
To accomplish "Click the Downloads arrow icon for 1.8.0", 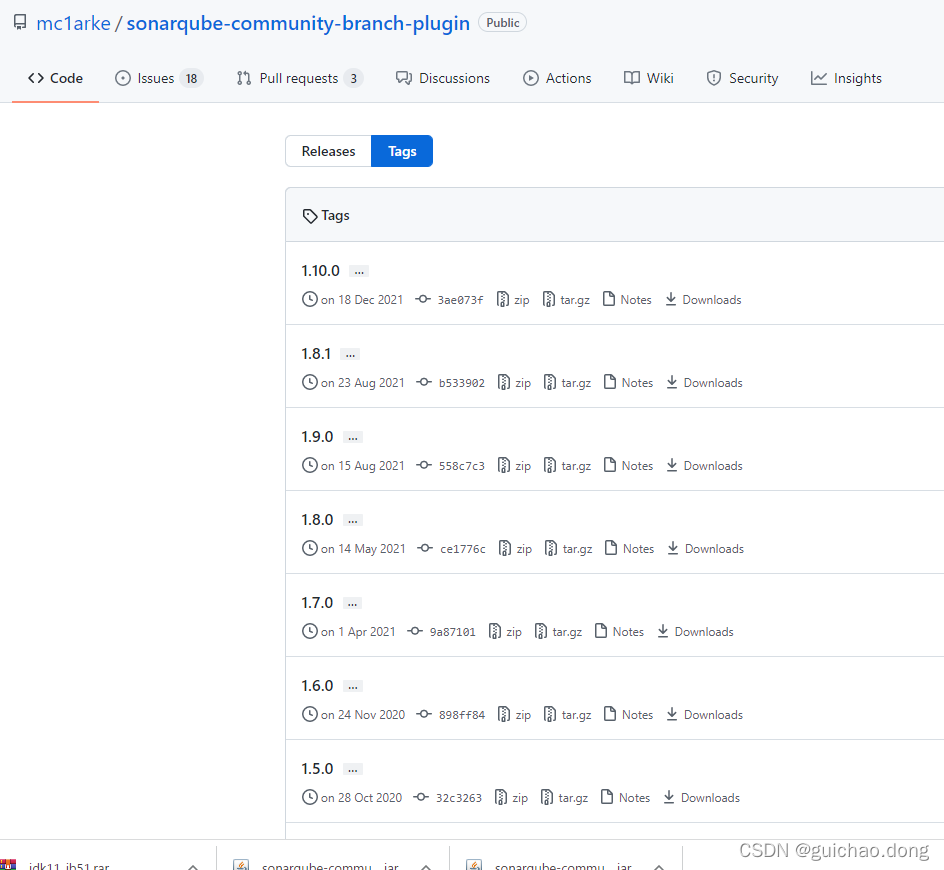I will (x=673, y=548).
